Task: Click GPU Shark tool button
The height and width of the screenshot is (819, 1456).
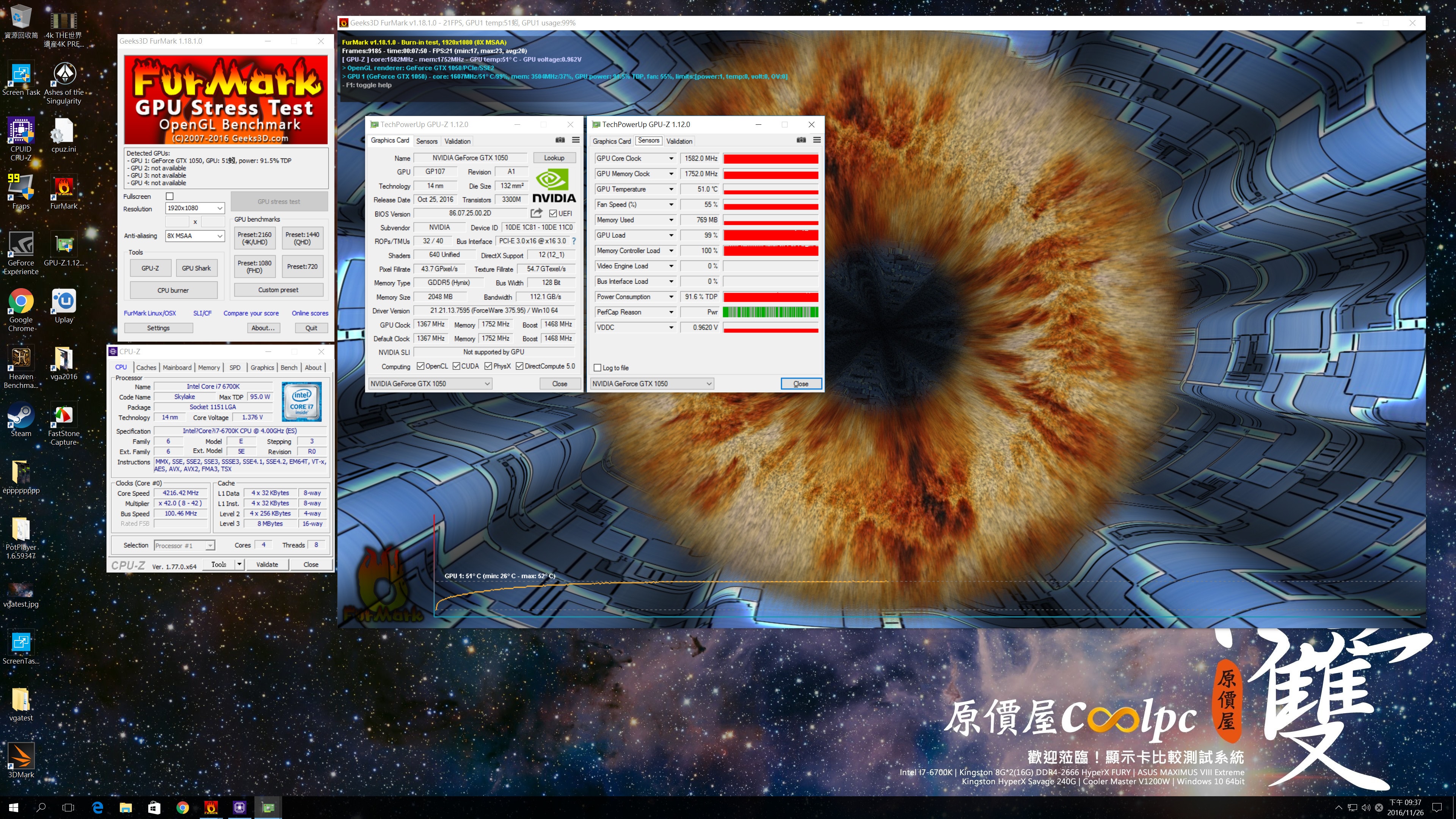Action: tap(196, 268)
